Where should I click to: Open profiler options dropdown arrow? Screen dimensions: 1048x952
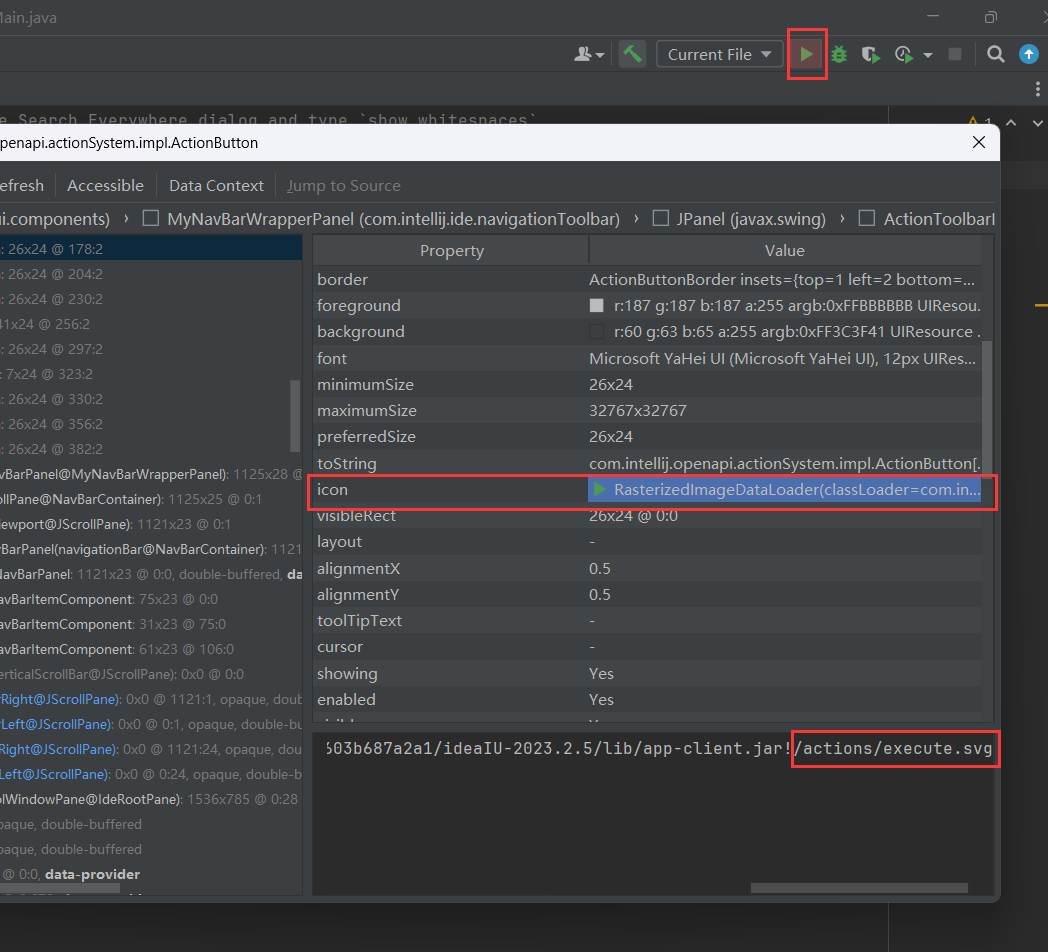(928, 55)
